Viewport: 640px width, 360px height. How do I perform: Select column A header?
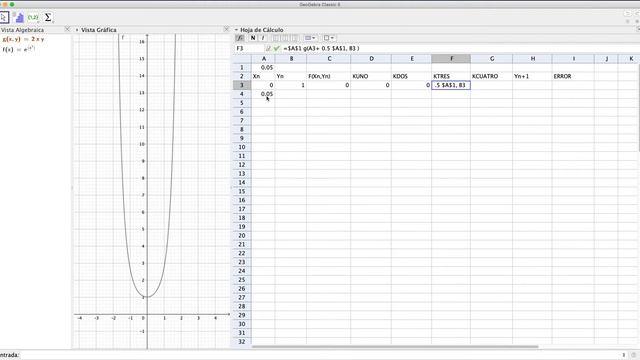click(x=263, y=59)
